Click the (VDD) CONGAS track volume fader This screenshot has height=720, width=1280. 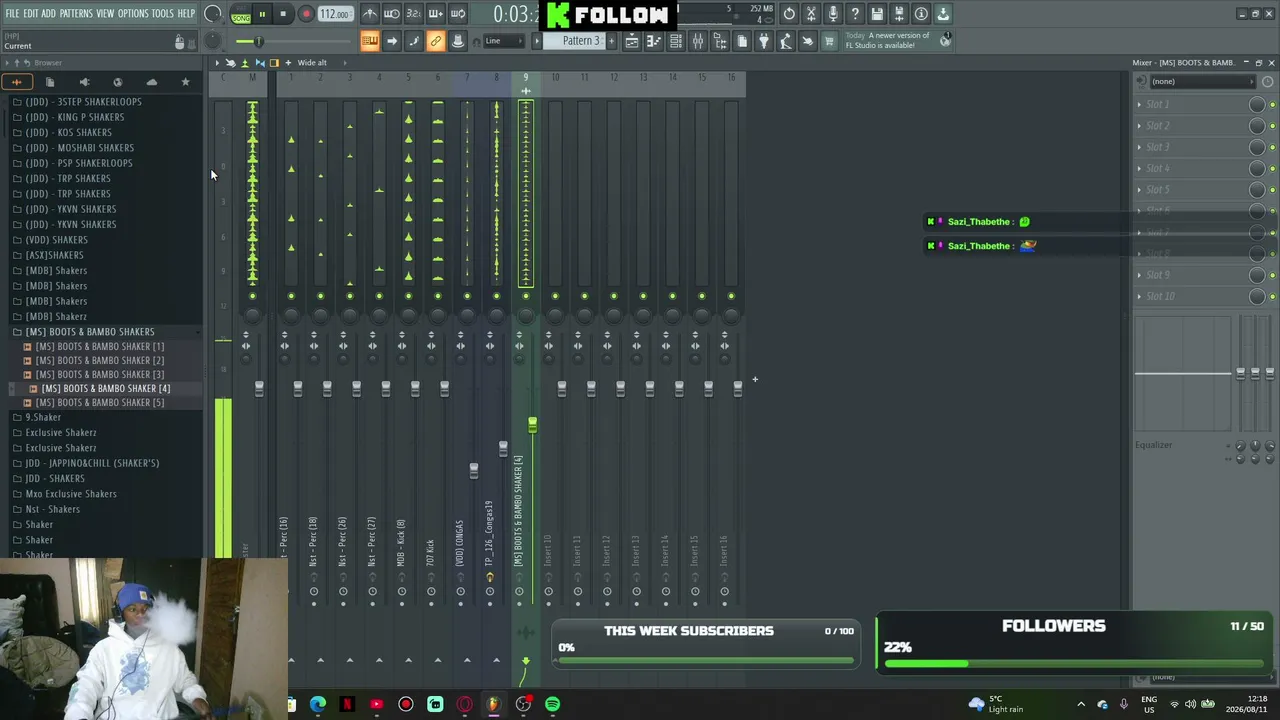(474, 469)
